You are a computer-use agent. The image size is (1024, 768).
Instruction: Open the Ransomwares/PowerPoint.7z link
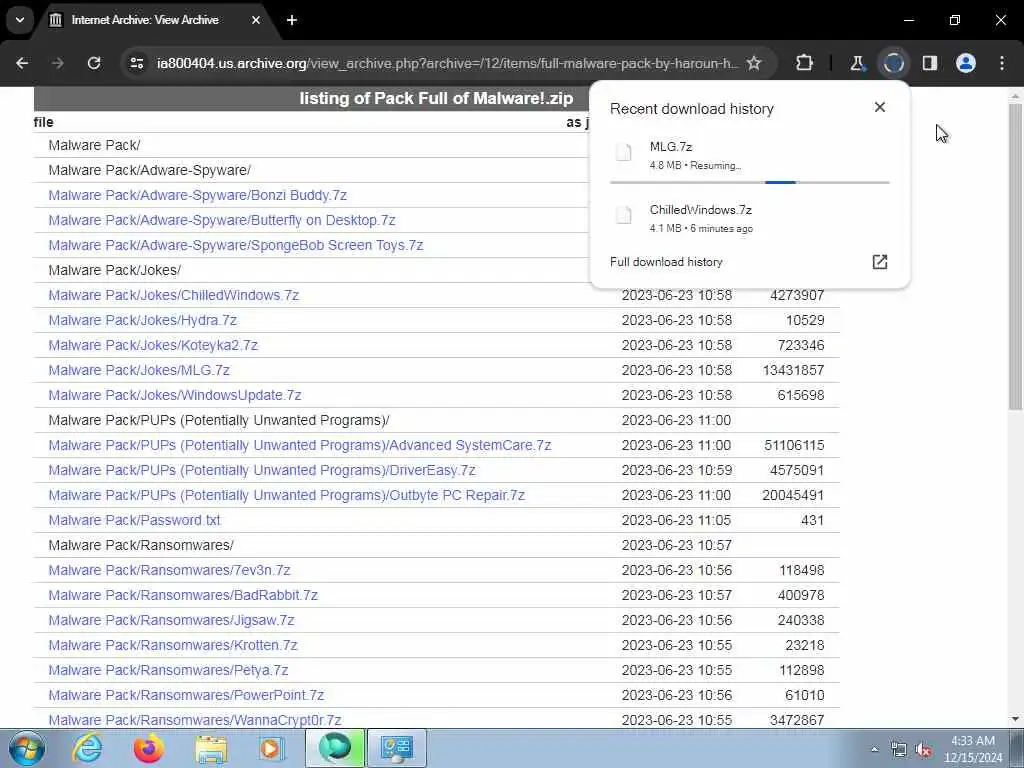point(186,695)
